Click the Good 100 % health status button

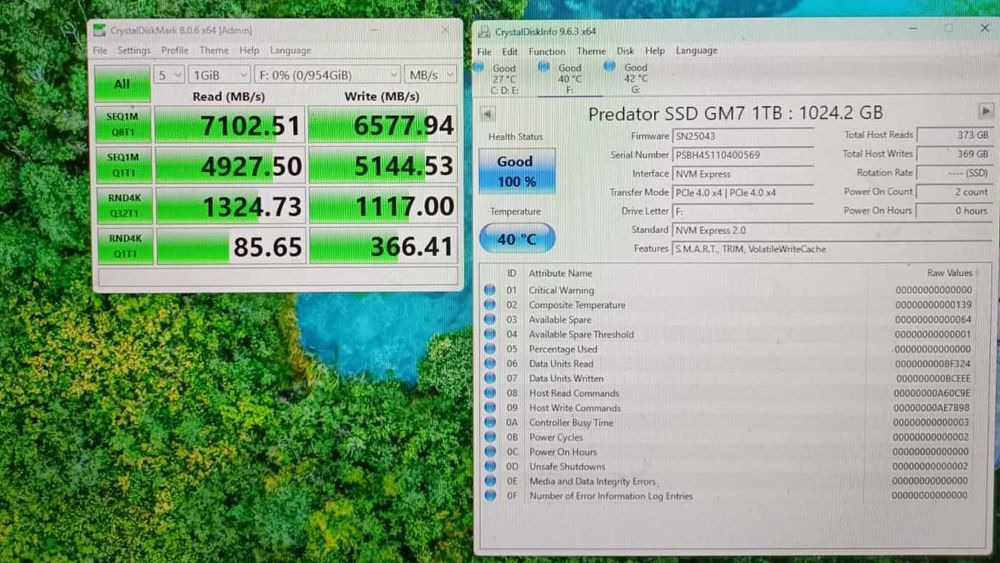click(x=517, y=171)
